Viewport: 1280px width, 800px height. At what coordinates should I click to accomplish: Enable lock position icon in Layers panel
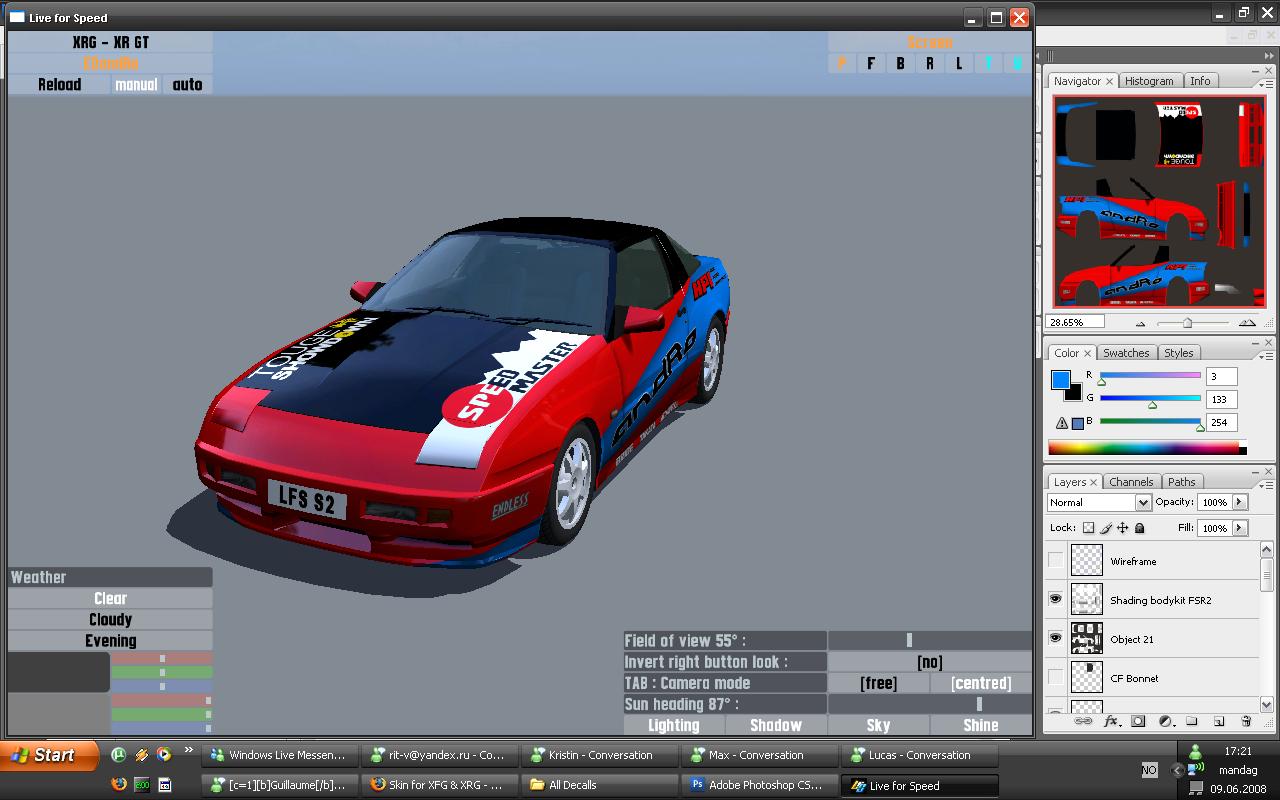pos(1122,528)
